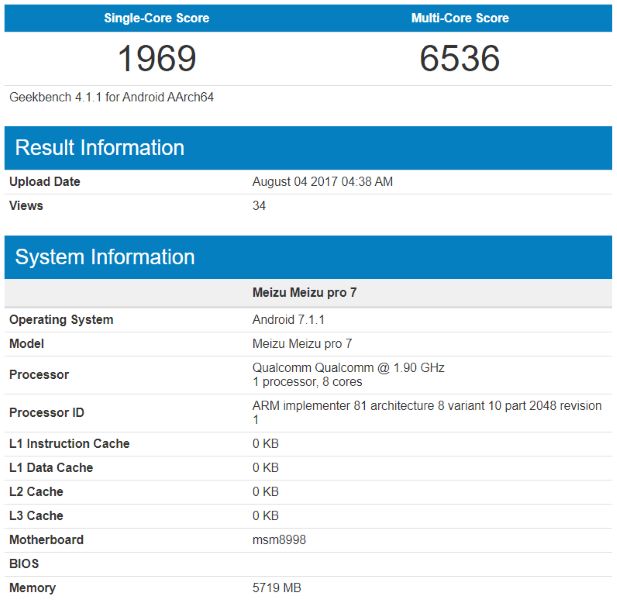Select the 5719 MB memory value
Image resolution: width=617 pixels, height=600 pixels.
[x=277, y=588]
